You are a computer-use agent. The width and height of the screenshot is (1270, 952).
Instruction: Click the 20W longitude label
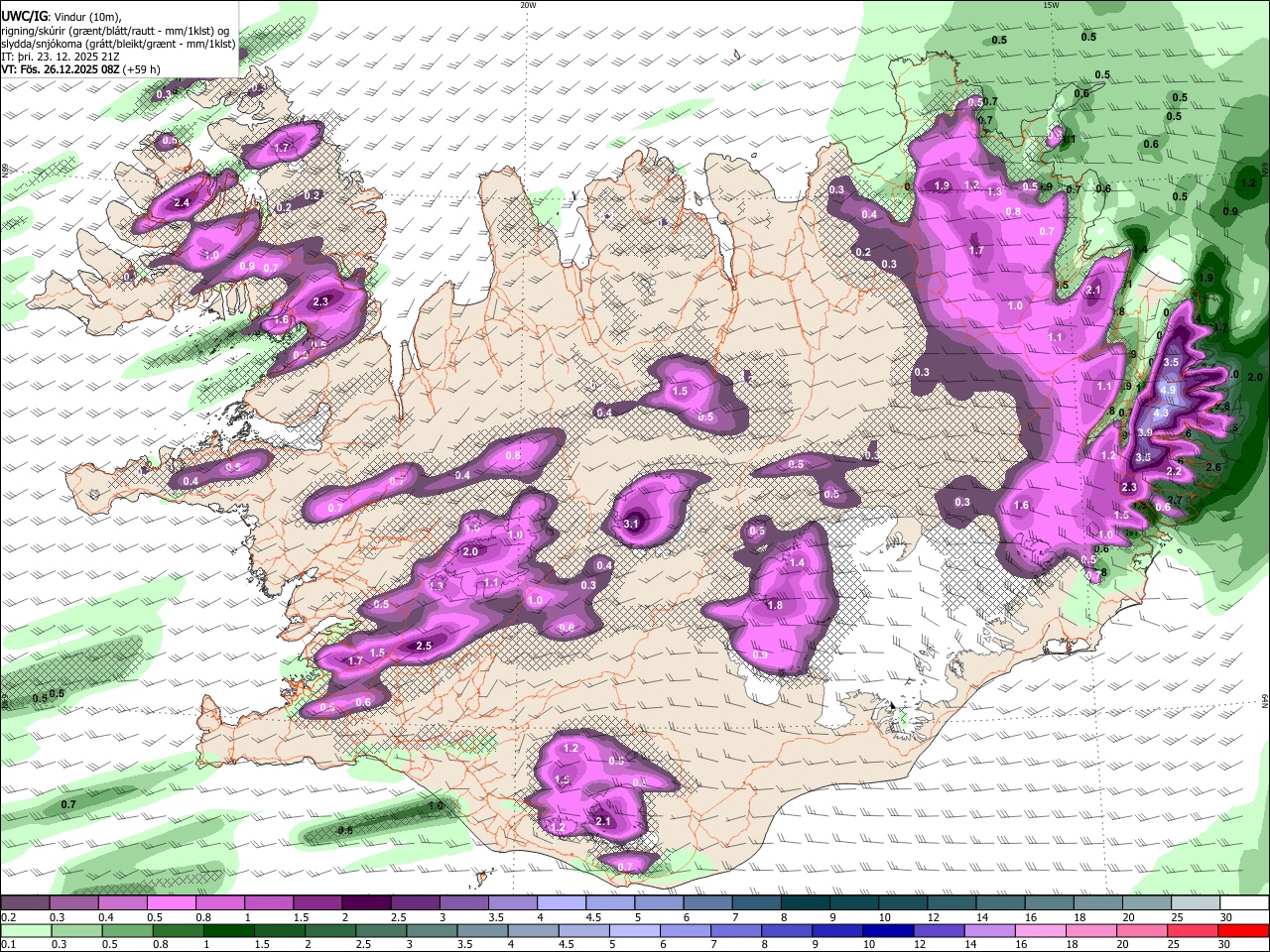[x=528, y=5]
